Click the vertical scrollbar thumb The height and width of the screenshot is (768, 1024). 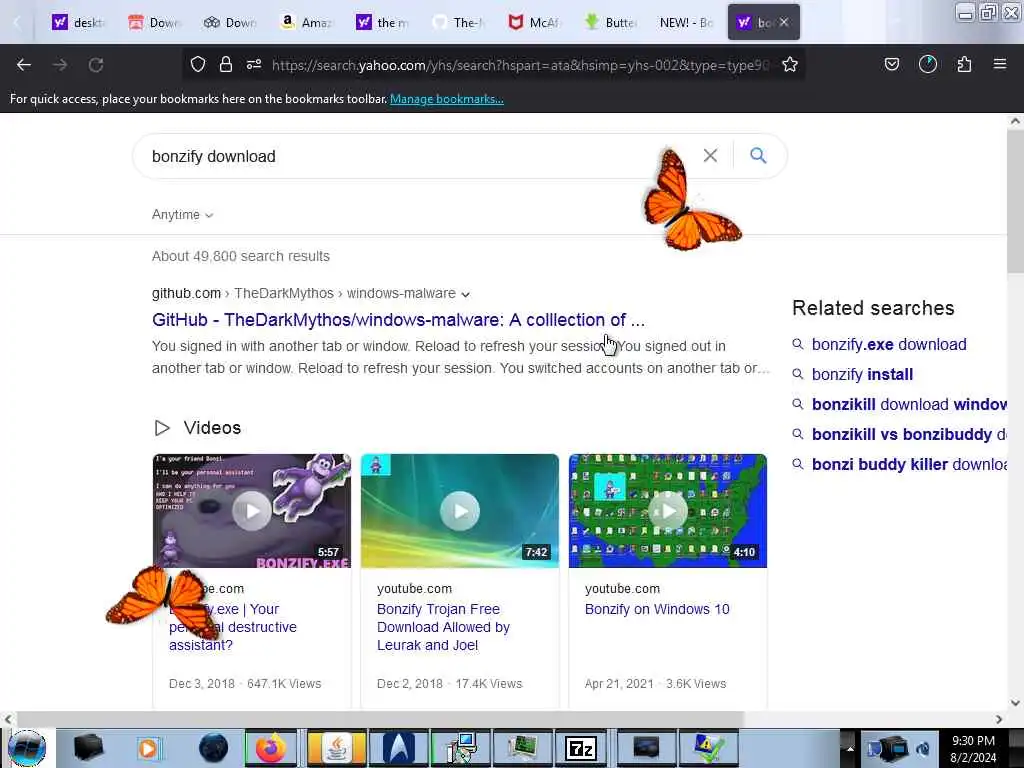tap(1015, 202)
